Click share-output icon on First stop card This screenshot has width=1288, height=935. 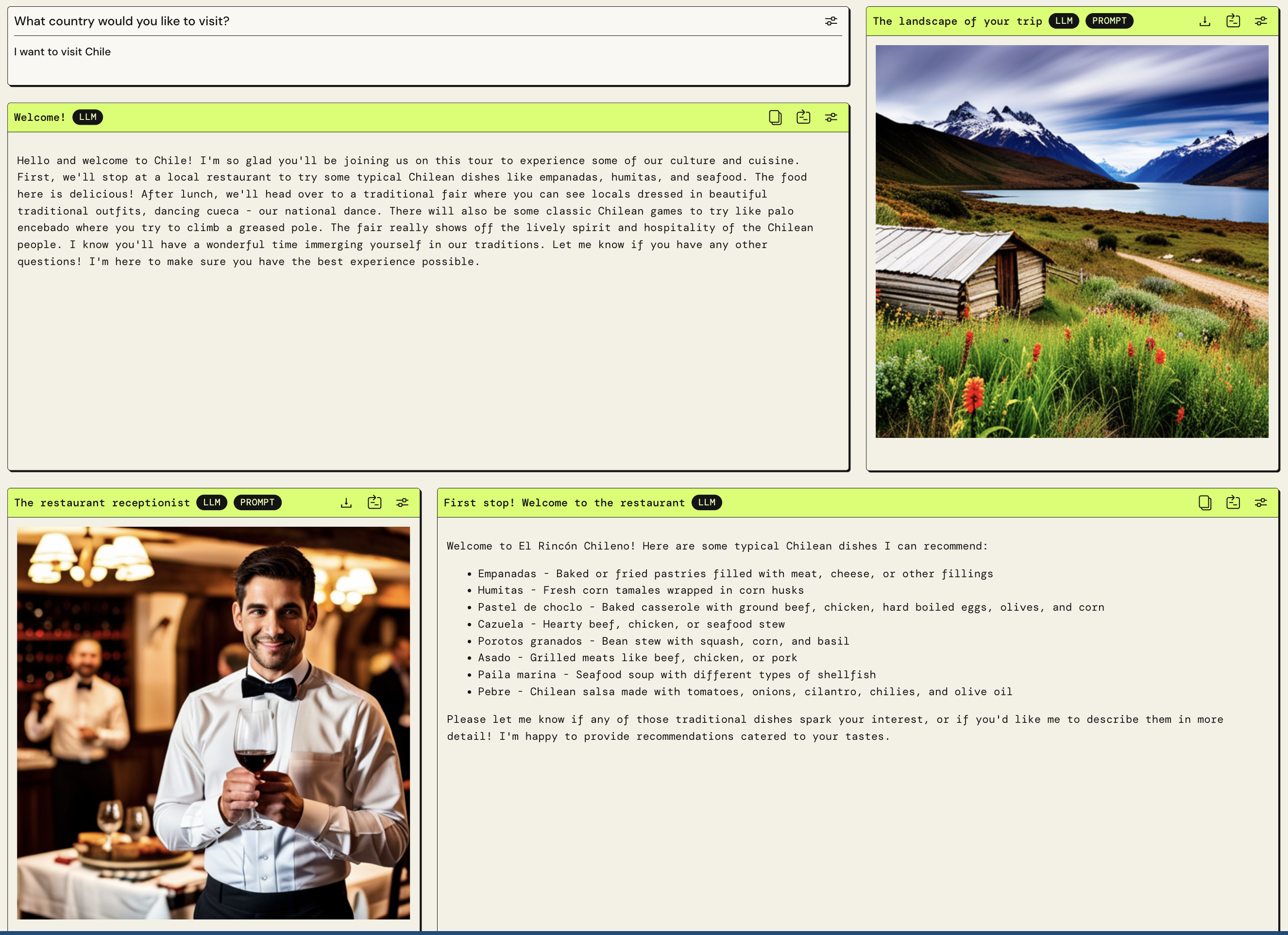[1233, 502]
